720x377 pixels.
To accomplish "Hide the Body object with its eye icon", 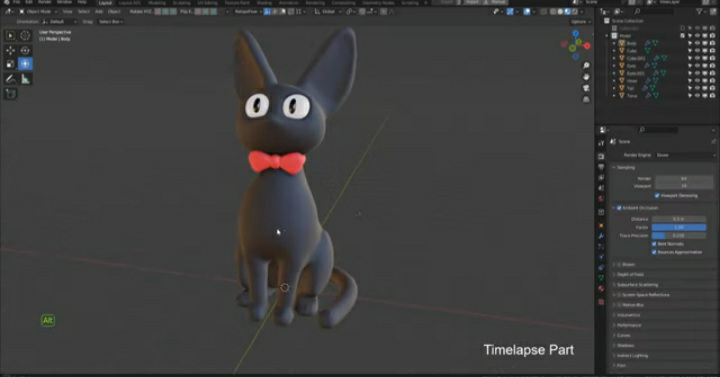I will coord(697,43).
